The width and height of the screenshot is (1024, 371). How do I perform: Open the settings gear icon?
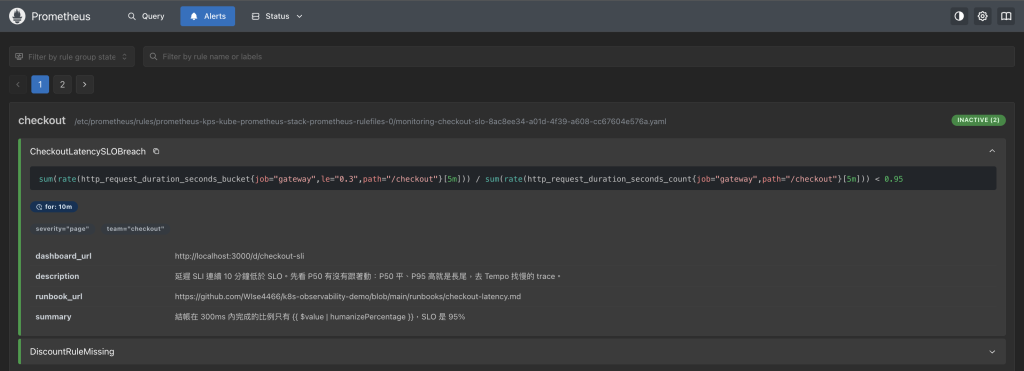pyautogui.click(x=983, y=16)
